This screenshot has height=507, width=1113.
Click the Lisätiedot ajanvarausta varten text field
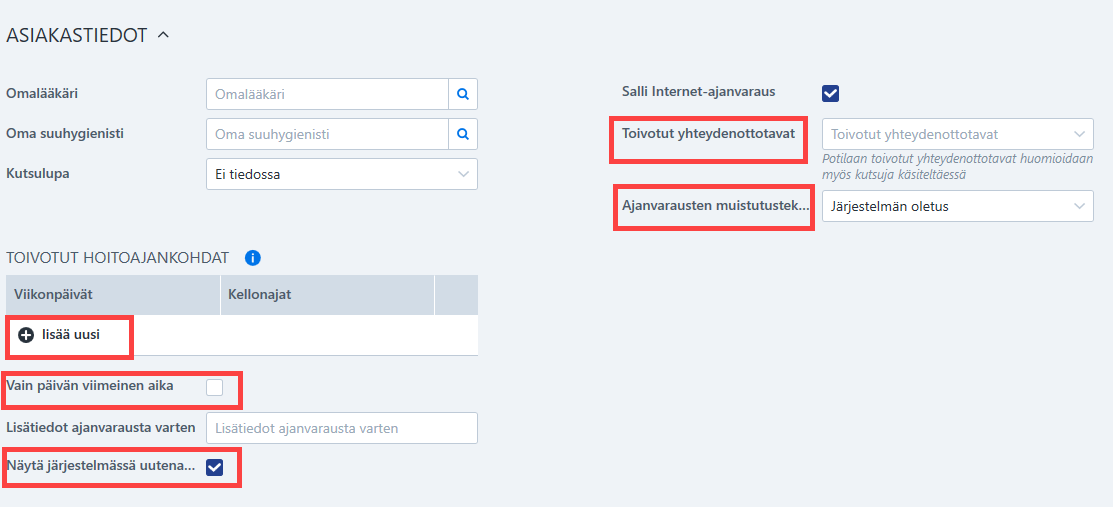click(x=342, y=428)
